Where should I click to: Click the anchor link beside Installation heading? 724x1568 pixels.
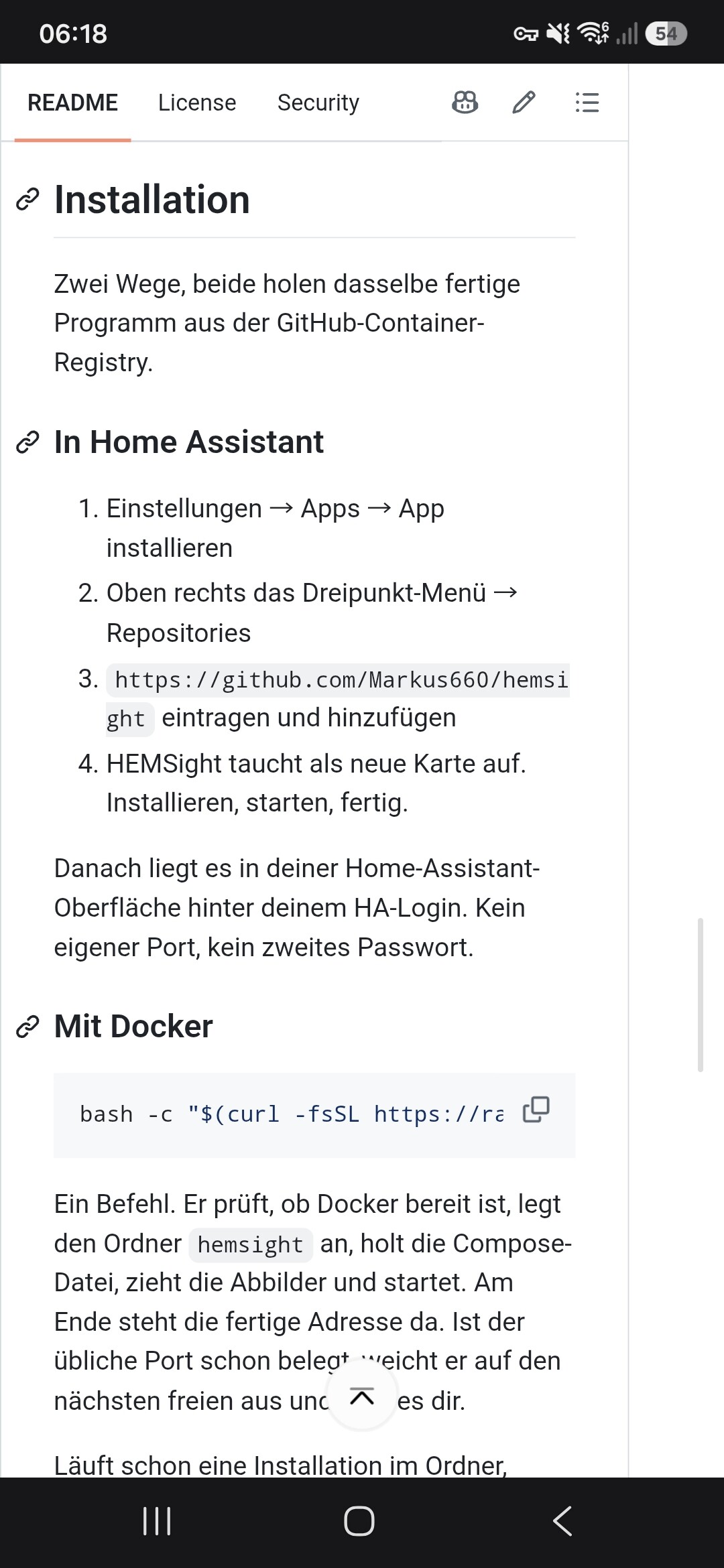[x=27, y=200]
